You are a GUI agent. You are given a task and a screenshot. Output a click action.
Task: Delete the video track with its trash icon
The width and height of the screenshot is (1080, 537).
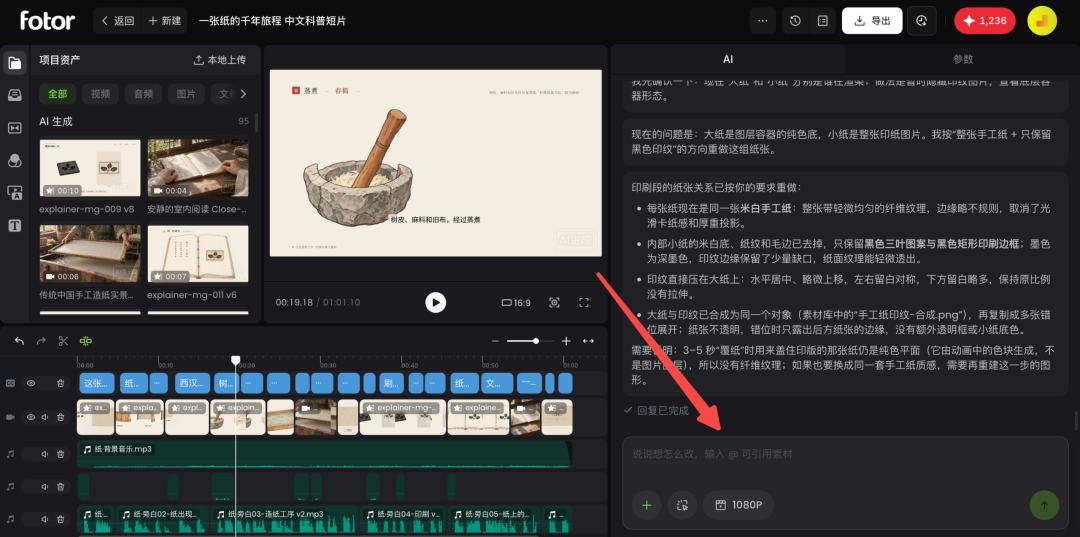pyautogui.click(x=61, y=417)
